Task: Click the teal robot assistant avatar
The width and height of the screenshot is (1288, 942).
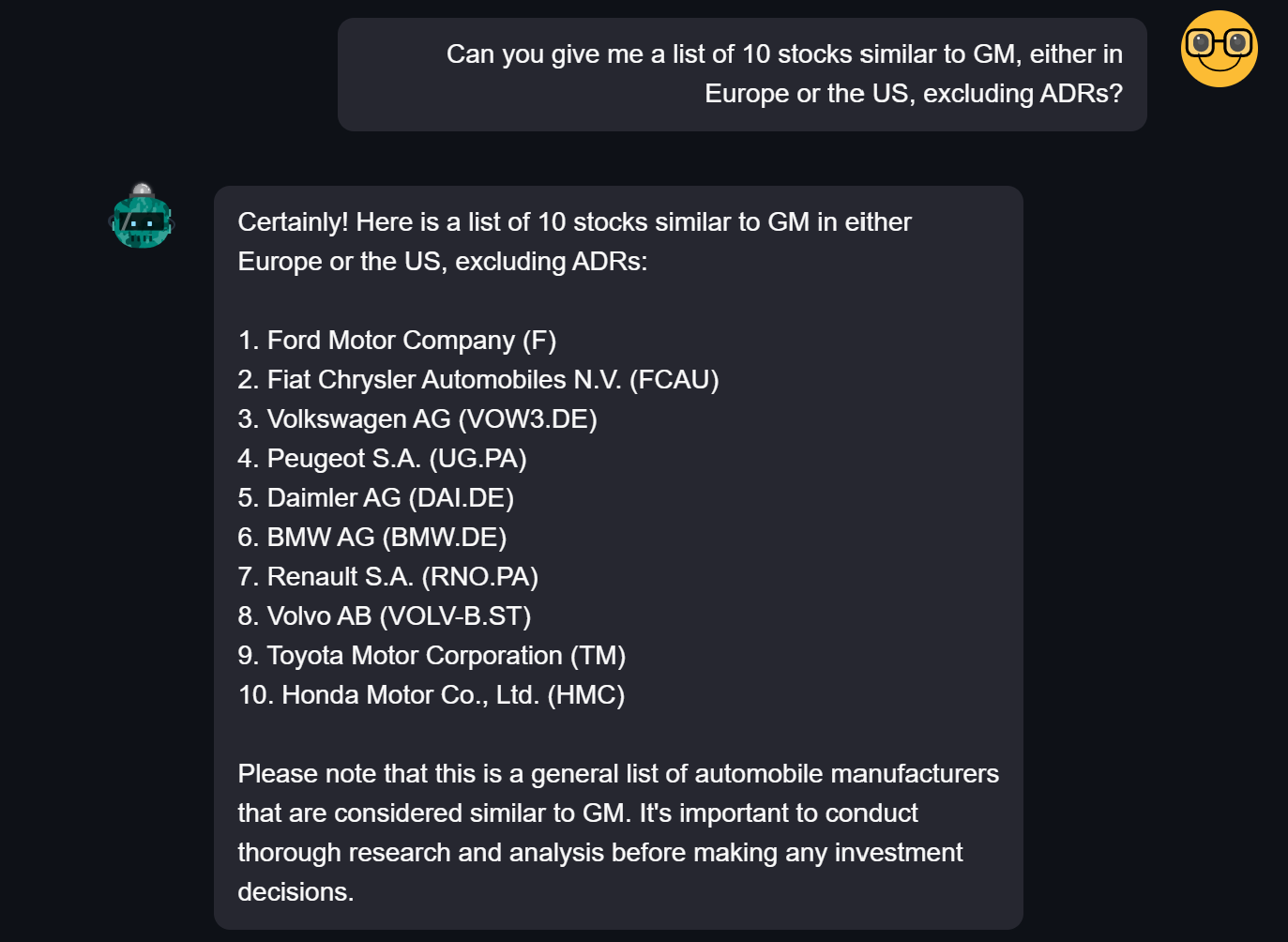Action: coord(142,218)
